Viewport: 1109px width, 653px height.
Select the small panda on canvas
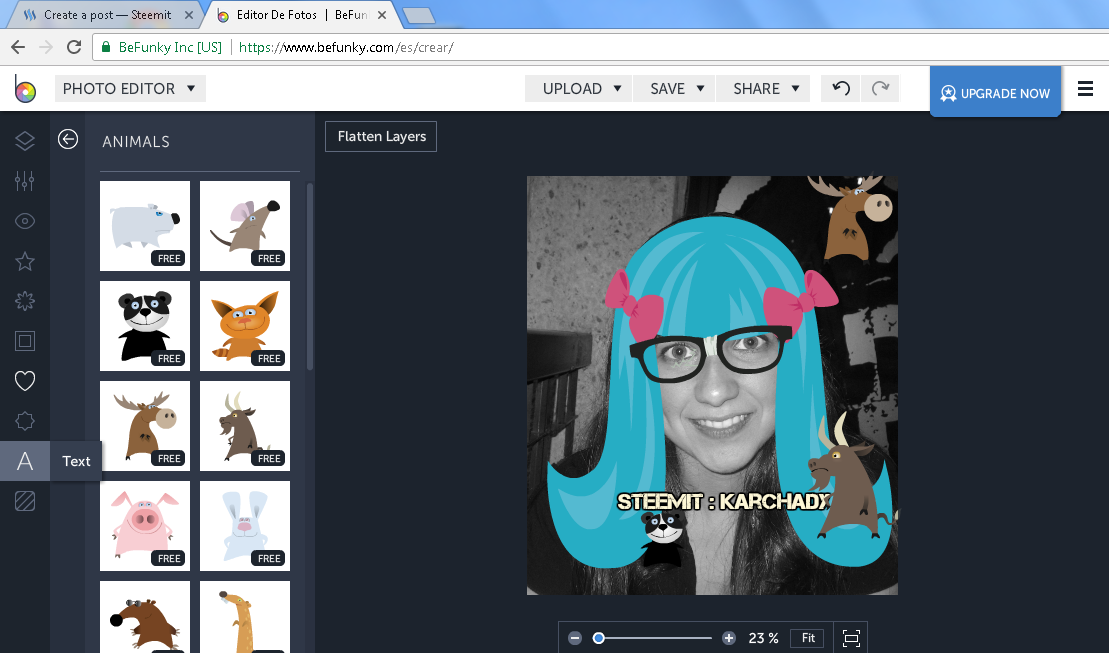pos(663,538)
